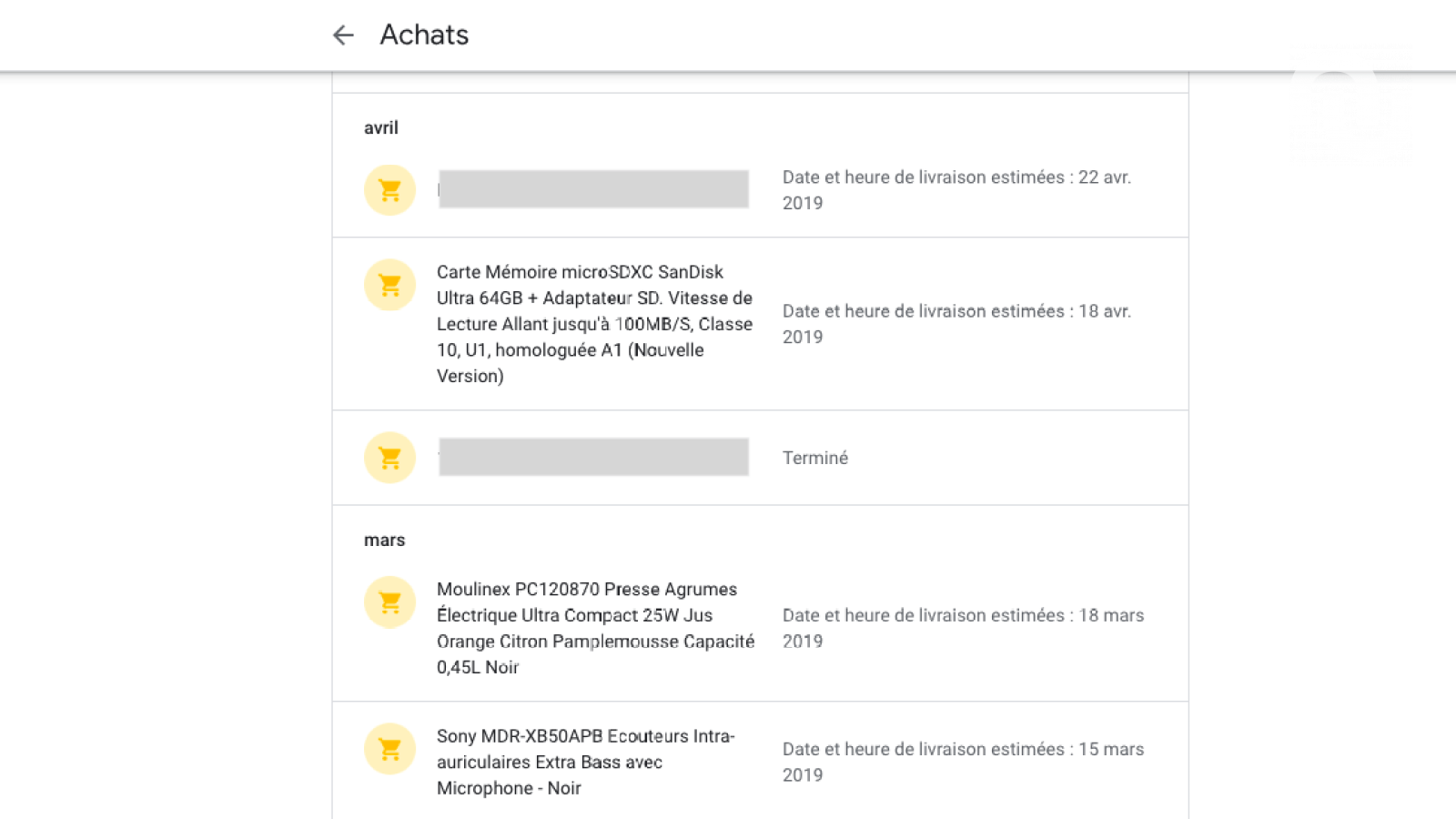Click the delivery estimate 18 mars 2019
Image resolution: width=1456 pixels, height=819 pixels.
(x=963, y=628)
